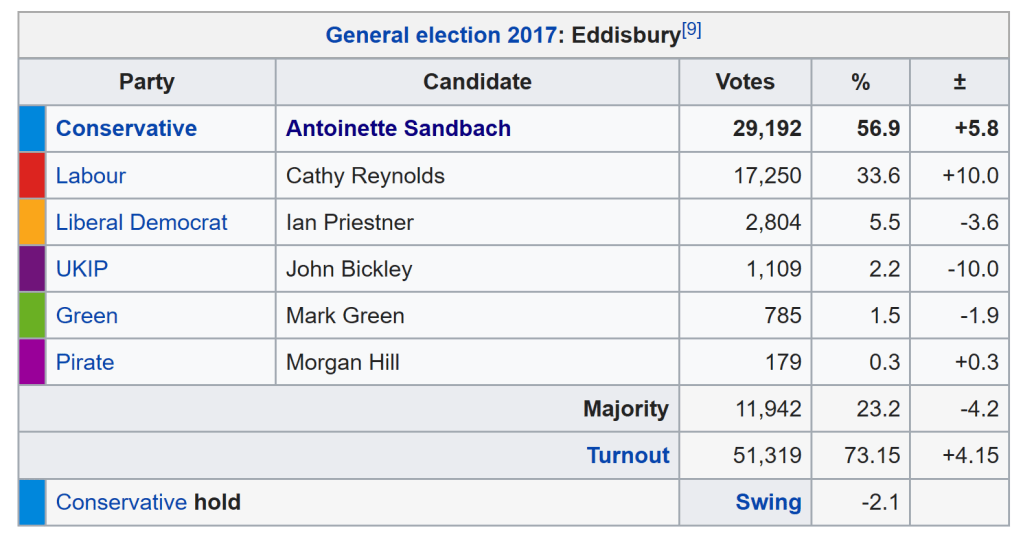
Task: Click the citation reference [9]
Action: [691, 30]
